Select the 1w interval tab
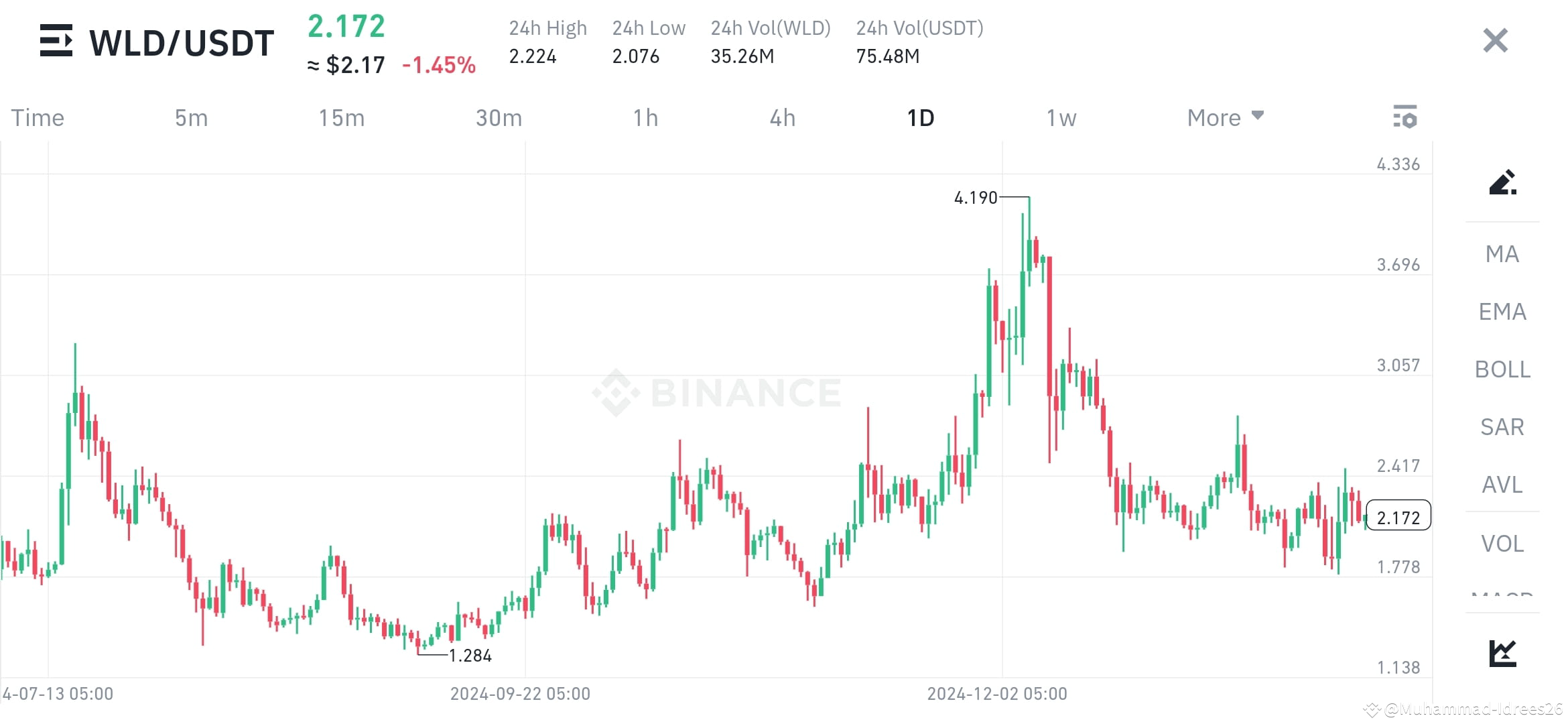This screenshot has width=1568, height=724. 1061,117
